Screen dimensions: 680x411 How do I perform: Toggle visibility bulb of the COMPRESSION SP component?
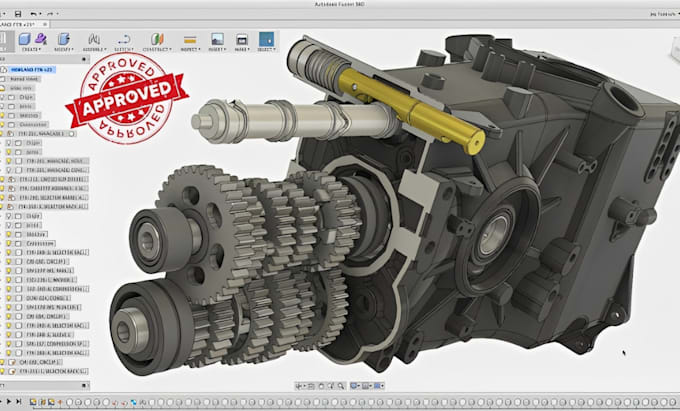pyautogui.click(x=8, y=344)
